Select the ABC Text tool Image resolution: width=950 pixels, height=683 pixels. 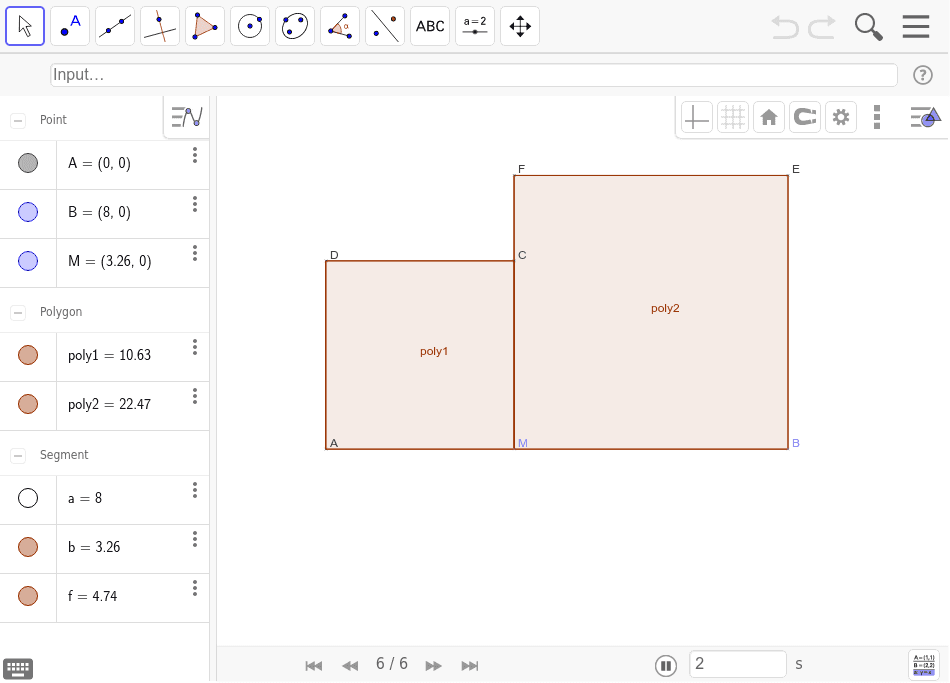pyautogui.click(x=430, y=26)
